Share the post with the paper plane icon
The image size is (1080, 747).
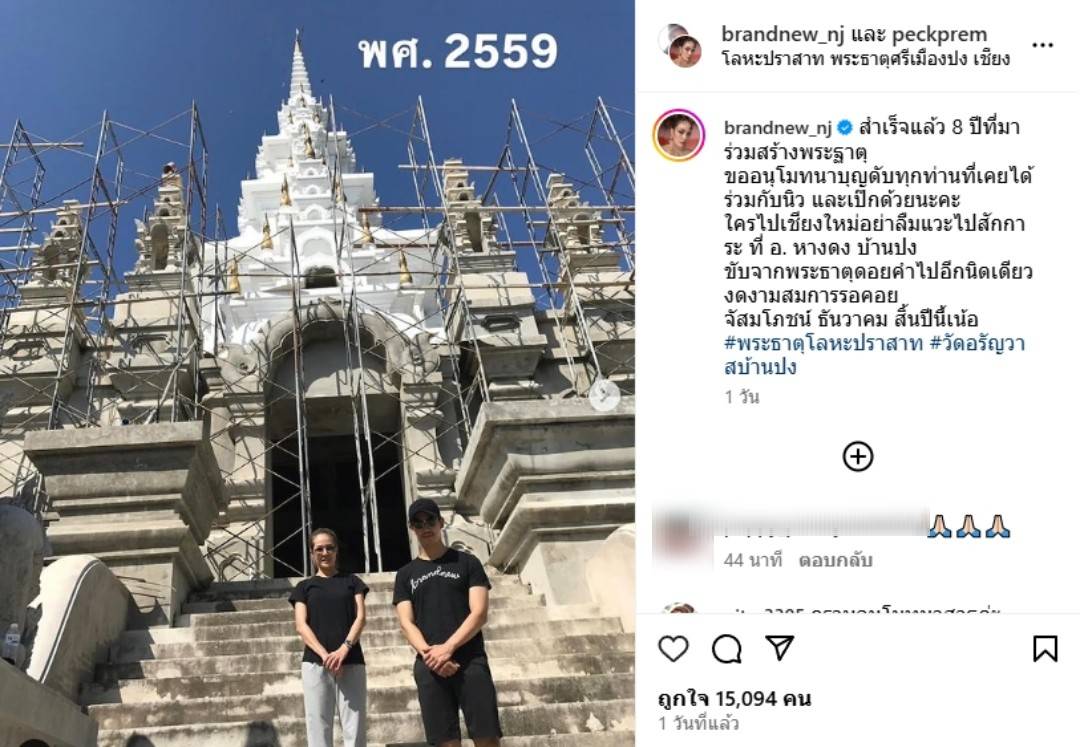click(x=780, y=648)
